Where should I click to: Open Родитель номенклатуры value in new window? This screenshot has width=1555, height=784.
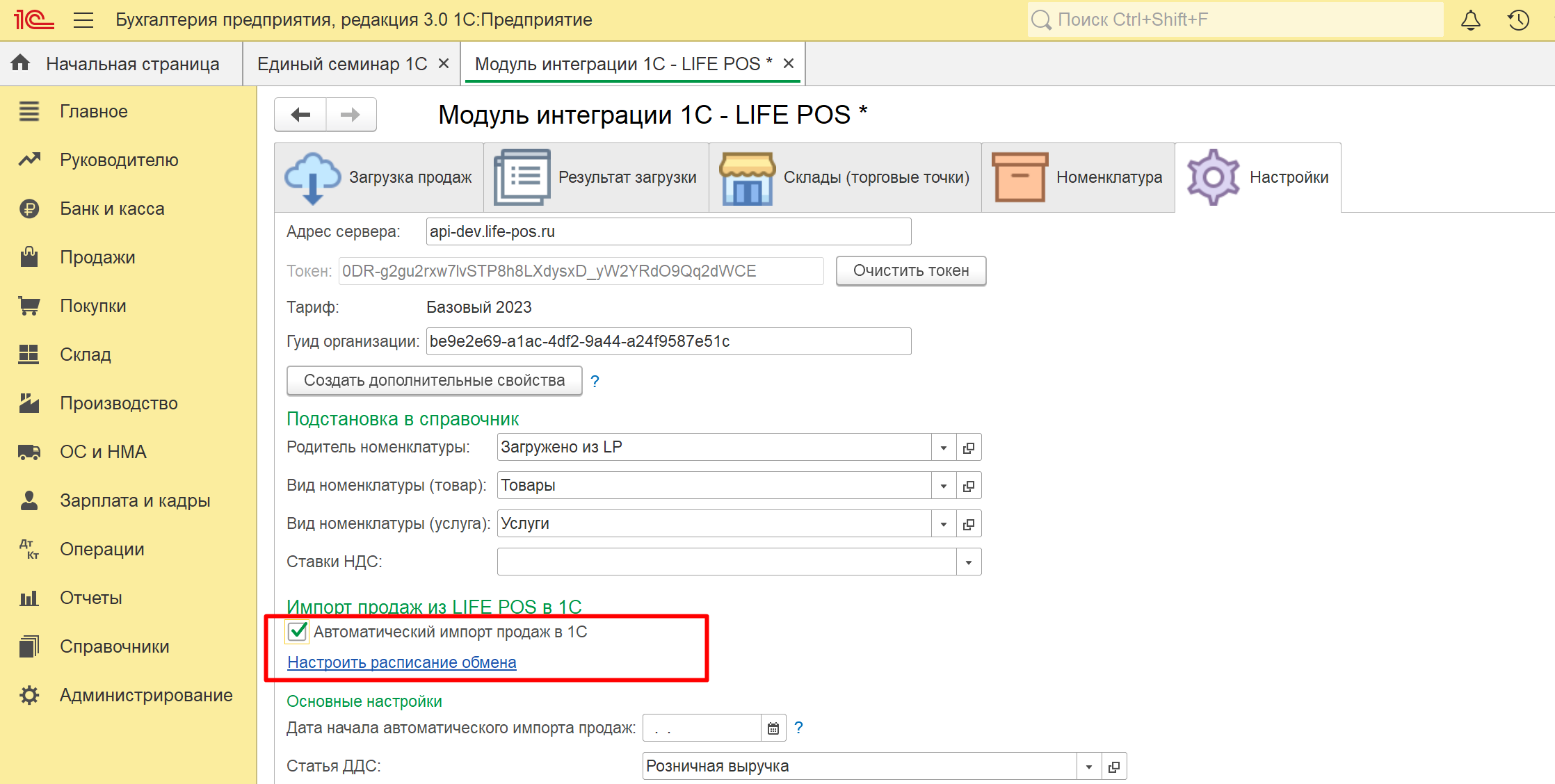pos(969,448)
